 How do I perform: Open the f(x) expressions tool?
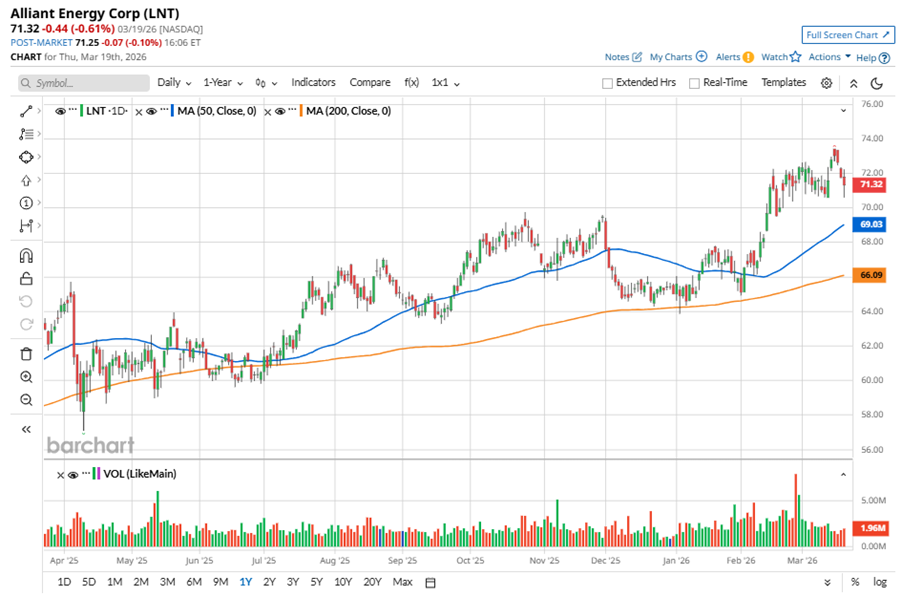coord(411,82)
